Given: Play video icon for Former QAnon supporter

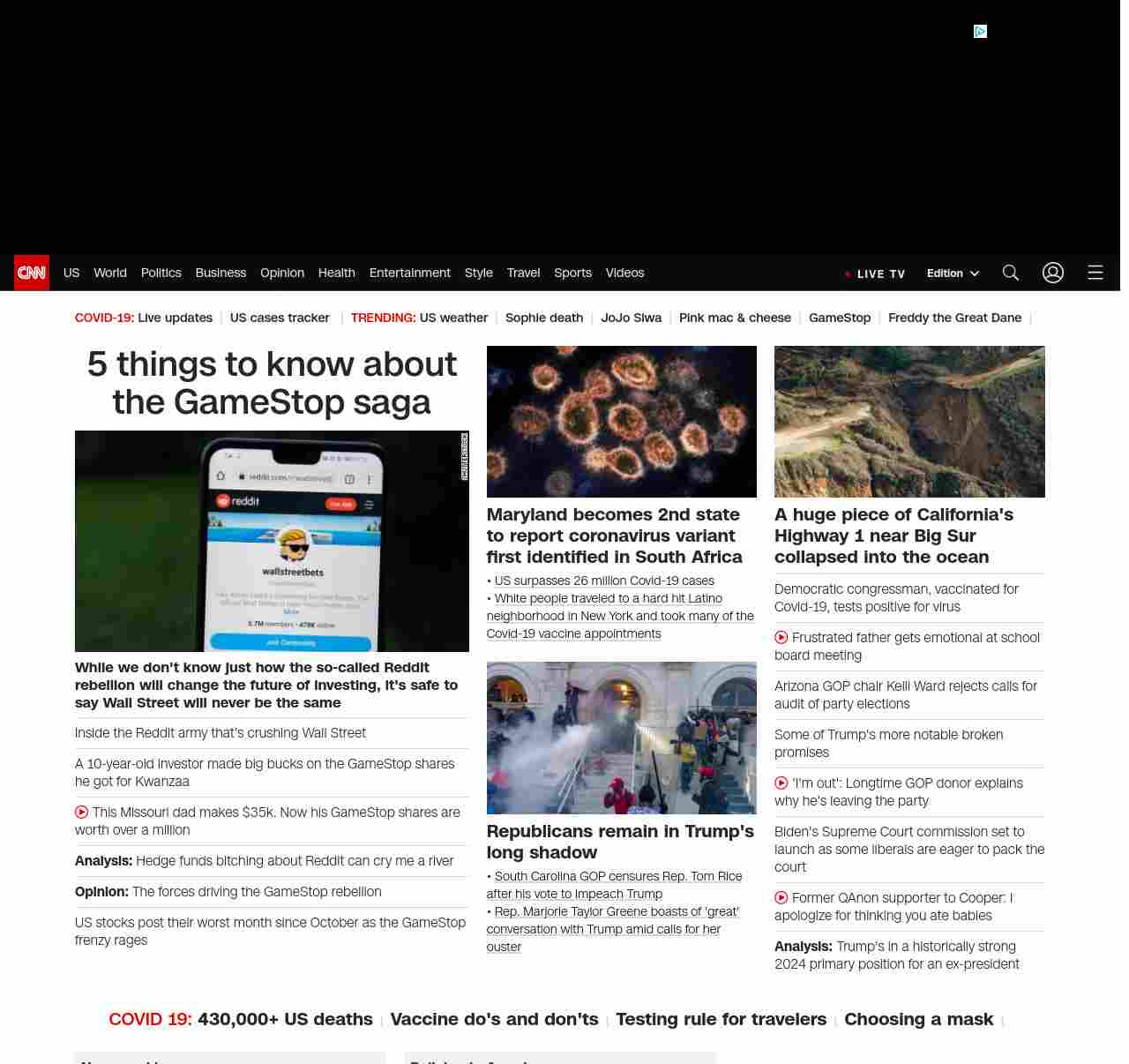Looking at the screenshot, I should point(781,898).
